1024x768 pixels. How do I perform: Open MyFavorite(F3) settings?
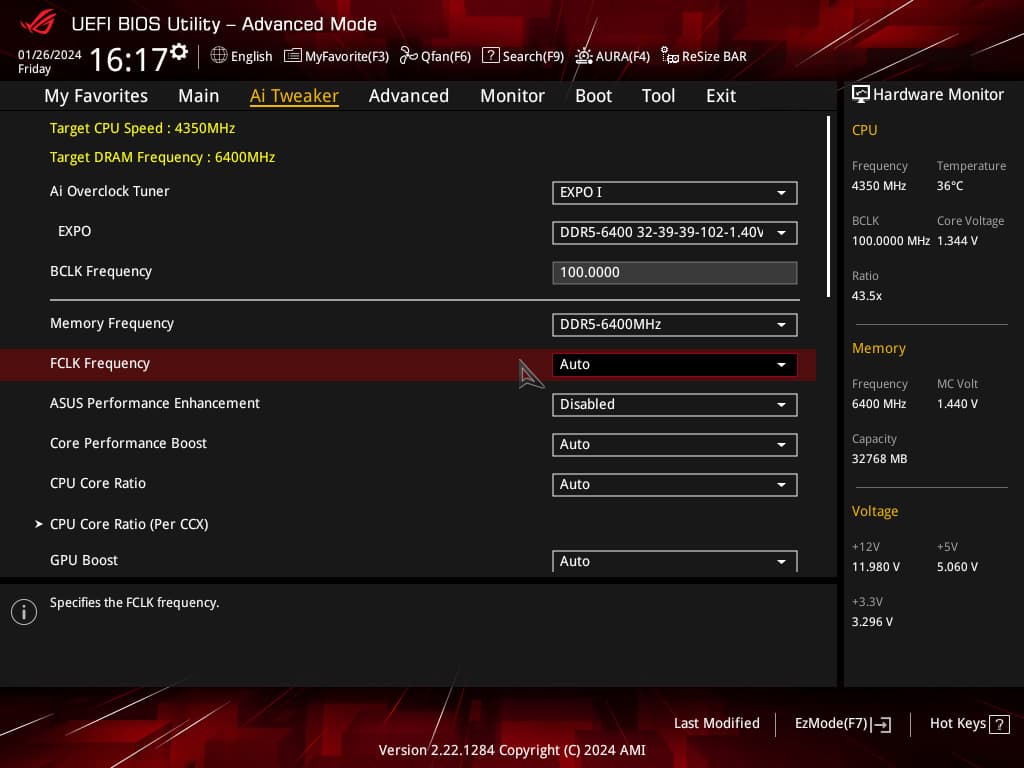tap(336, 56)
